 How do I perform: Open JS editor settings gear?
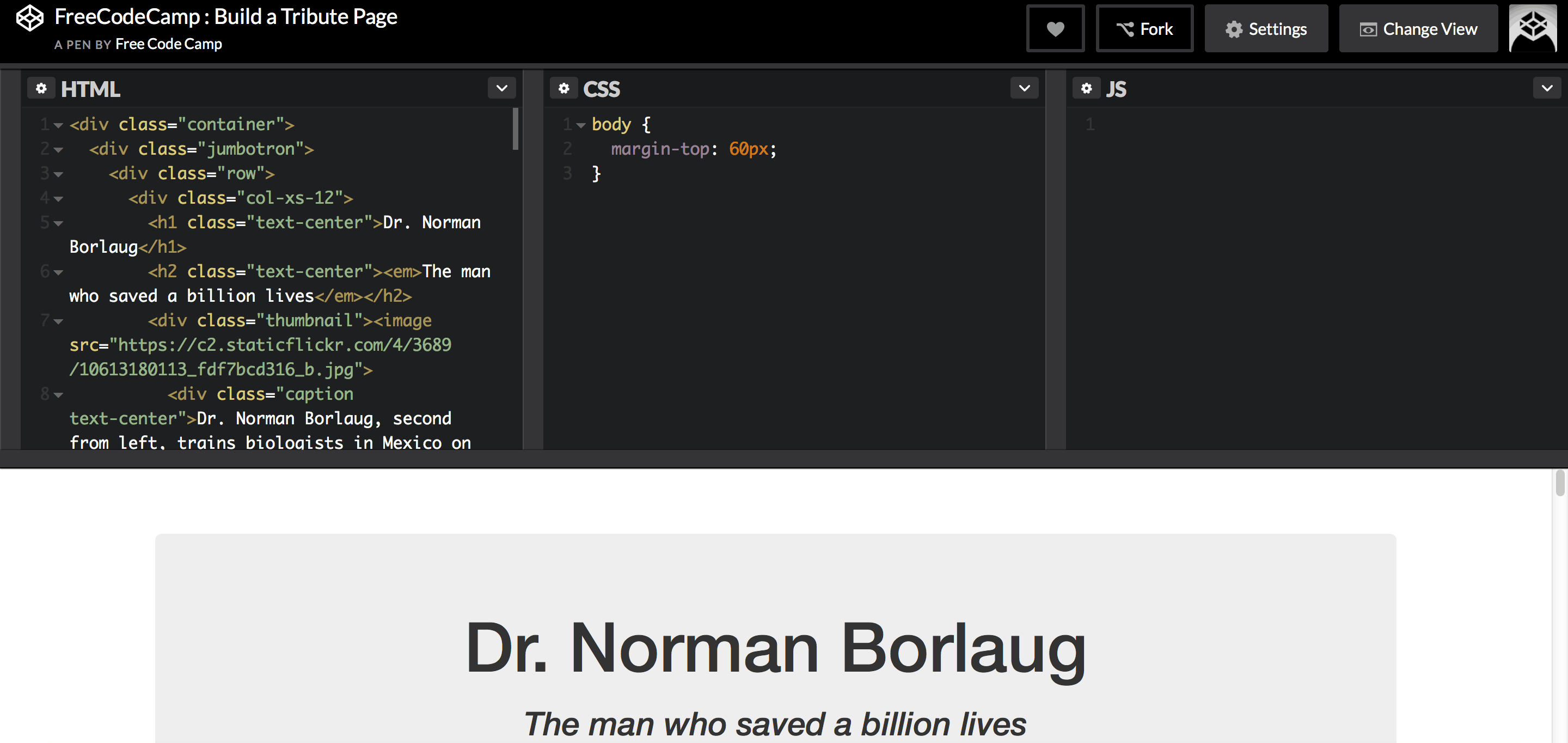point(1086,88)
